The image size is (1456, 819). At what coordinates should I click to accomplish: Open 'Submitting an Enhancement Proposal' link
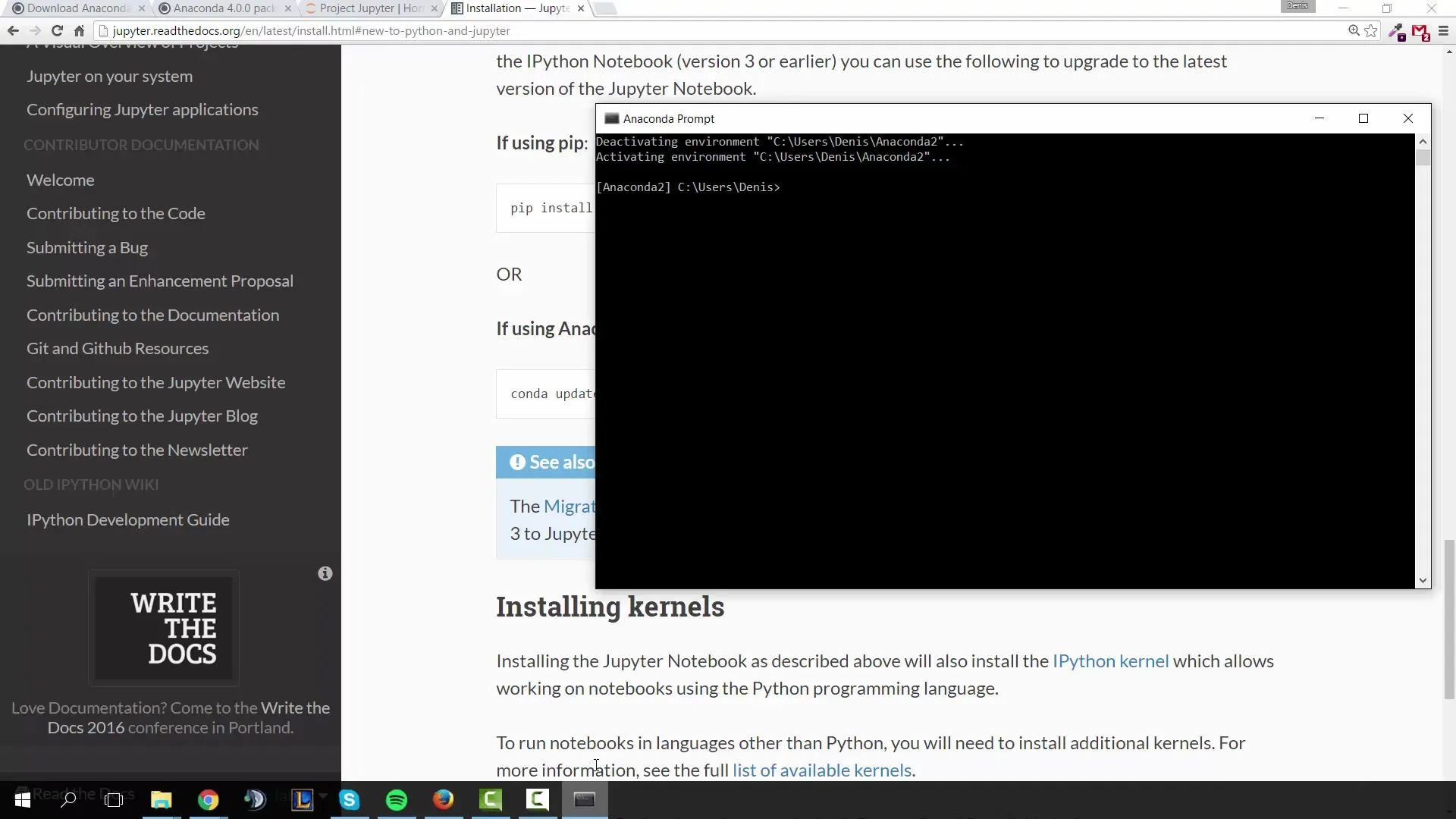pos(160,281)
